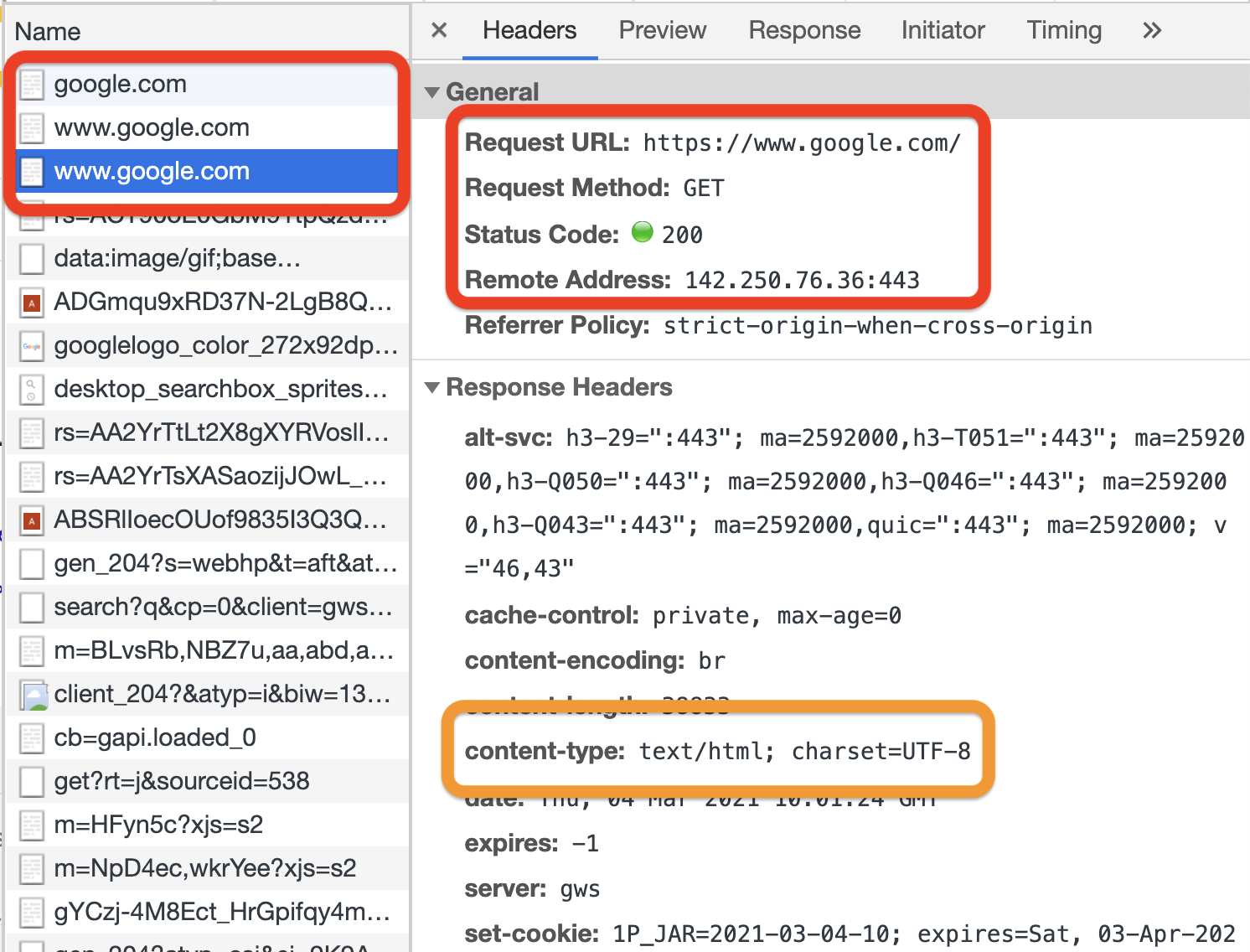Select the client_204?&atyp=i request

(207, 694)
